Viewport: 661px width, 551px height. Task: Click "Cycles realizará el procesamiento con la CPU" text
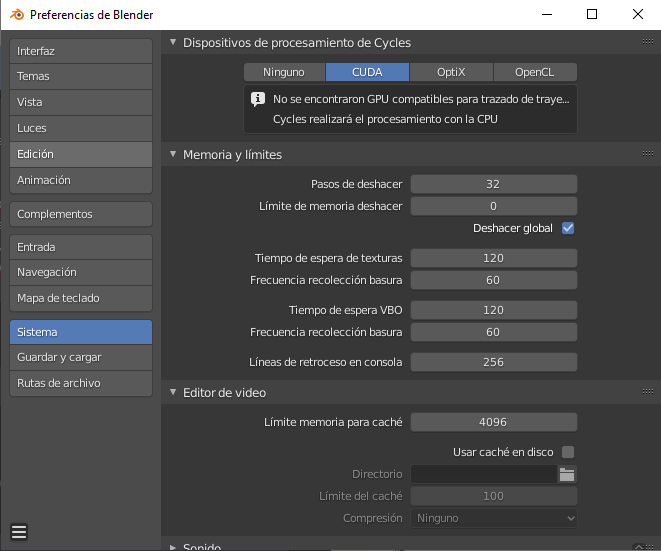(385, 119)
